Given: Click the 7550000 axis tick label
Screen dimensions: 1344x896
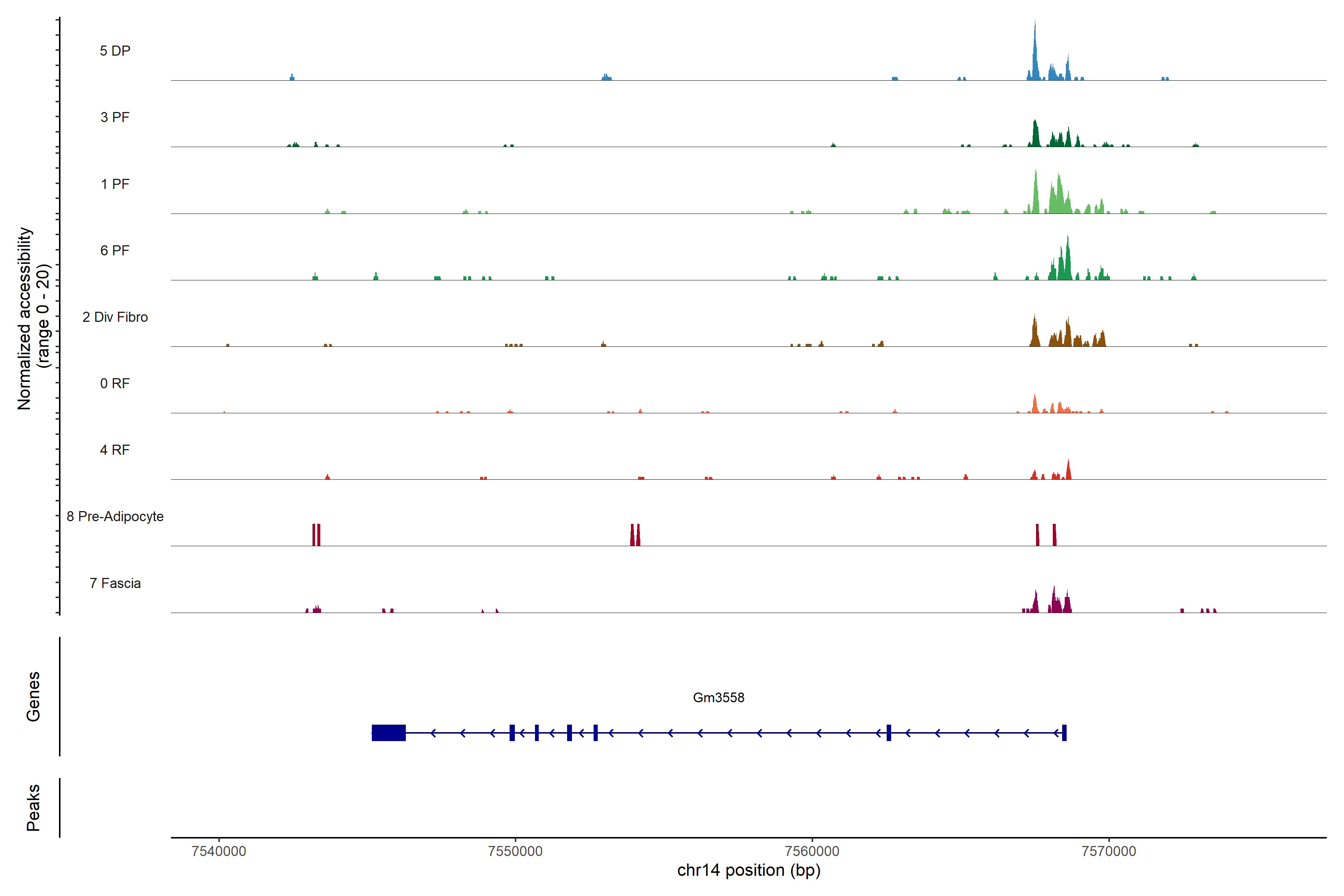Looking at the screenshot, I should click(516, 852).
